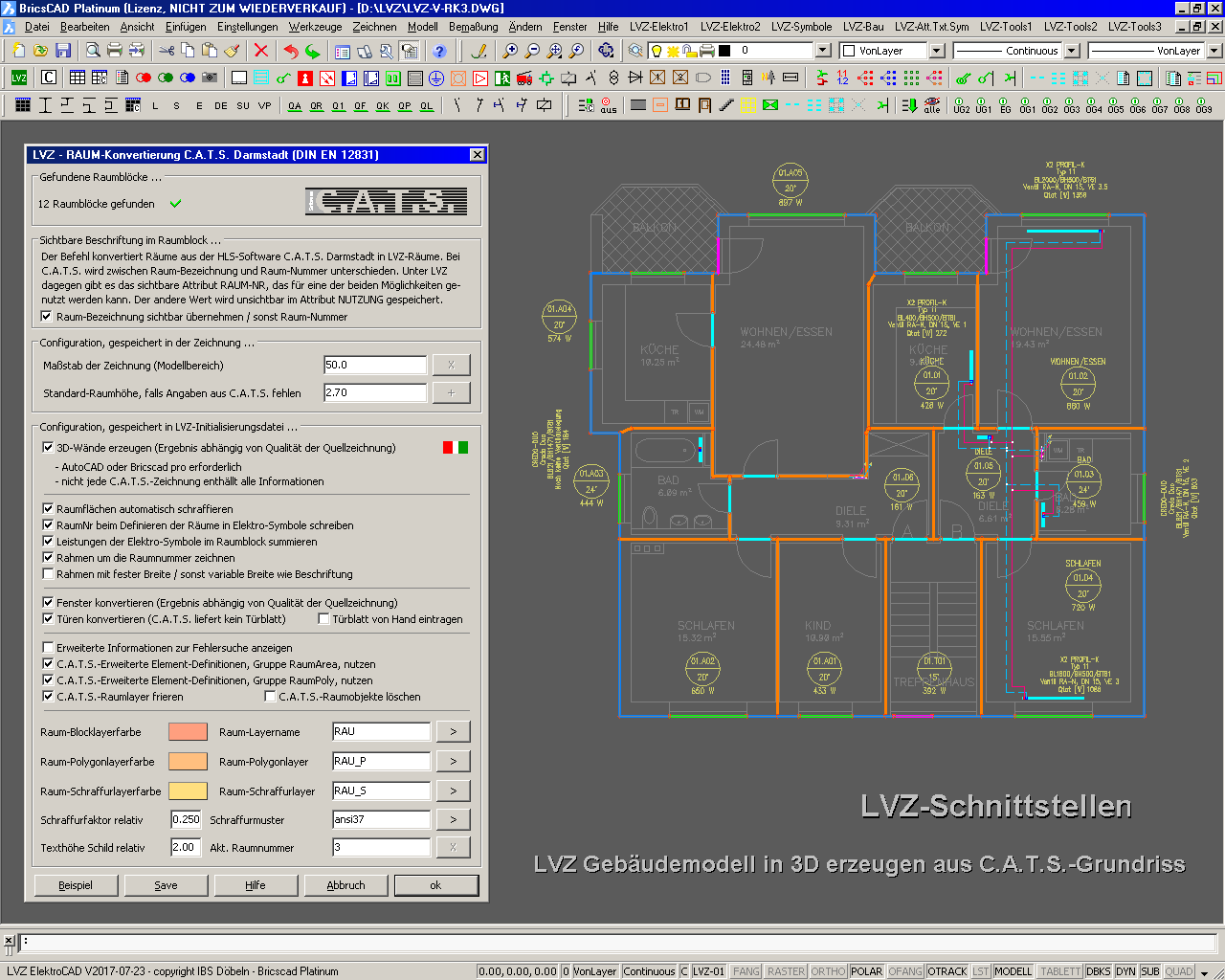Open the LVZ-Elektro1 menu

(658, 27)
